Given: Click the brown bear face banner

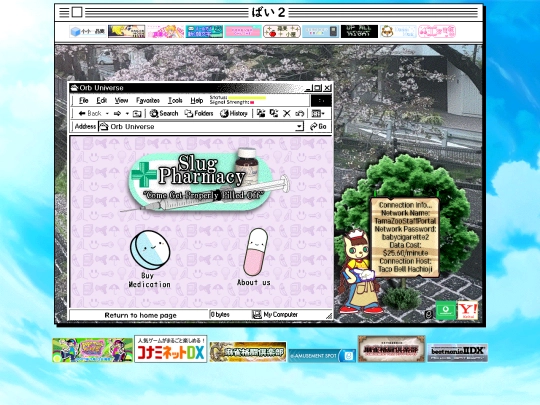Looking at the screenshot, I should [398, 32].
